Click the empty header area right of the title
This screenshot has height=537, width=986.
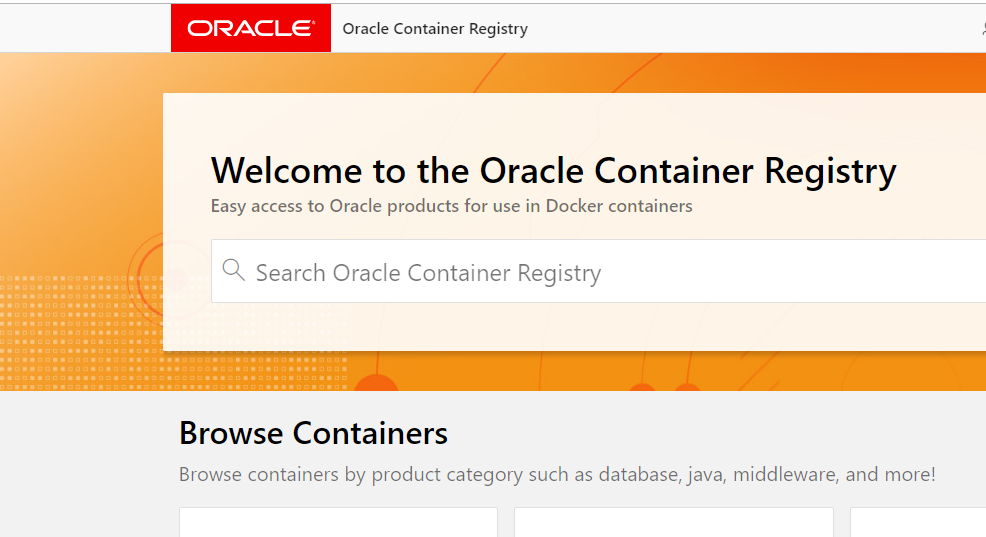tap(750, 28)
